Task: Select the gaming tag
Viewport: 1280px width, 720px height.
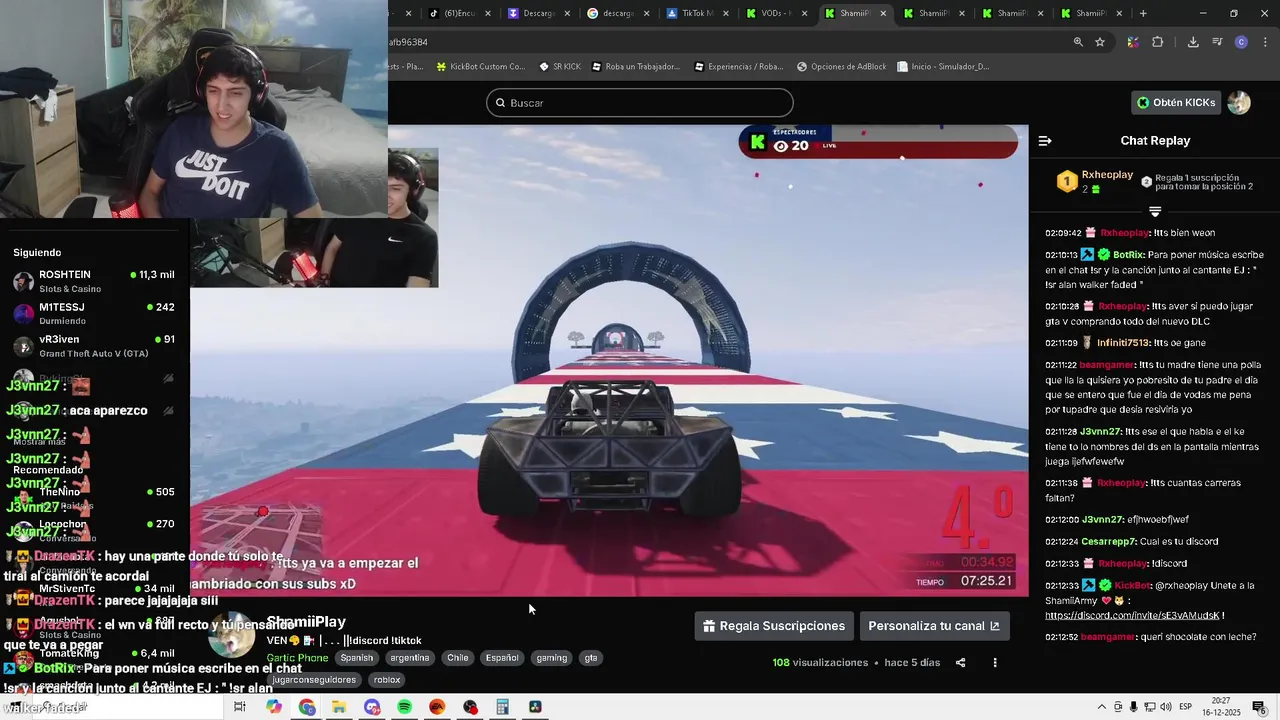Action: (551, 658)
